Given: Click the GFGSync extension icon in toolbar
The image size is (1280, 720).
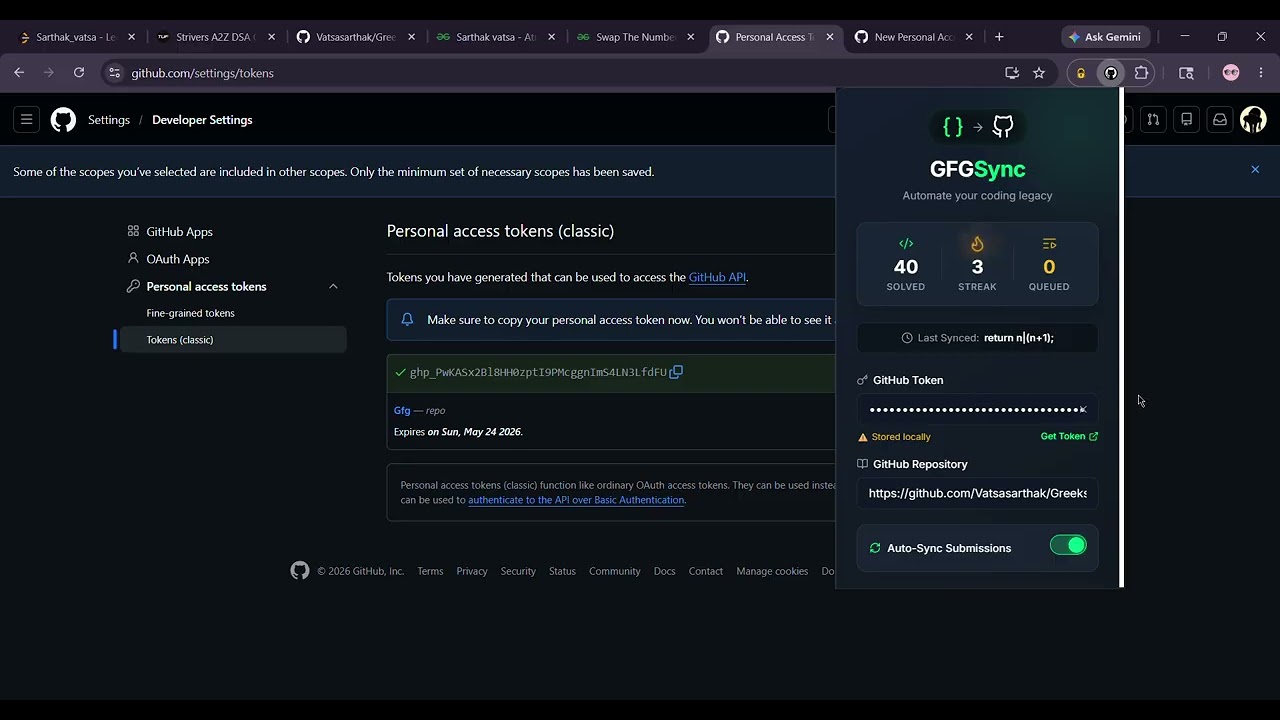Looking at the screenshot, I should (1111, 73).
